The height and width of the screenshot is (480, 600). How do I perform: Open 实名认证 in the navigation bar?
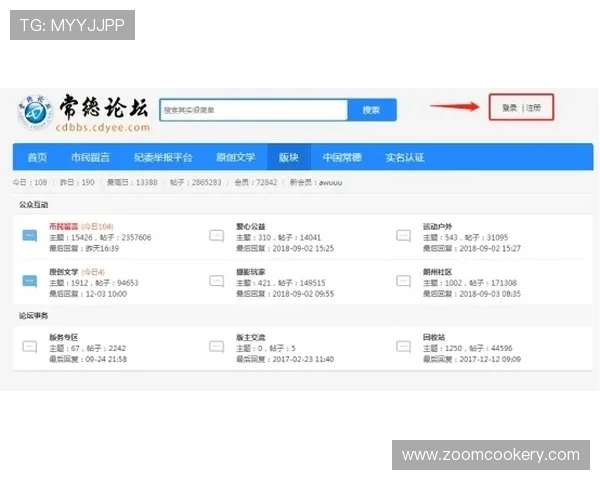coord(405,157)
